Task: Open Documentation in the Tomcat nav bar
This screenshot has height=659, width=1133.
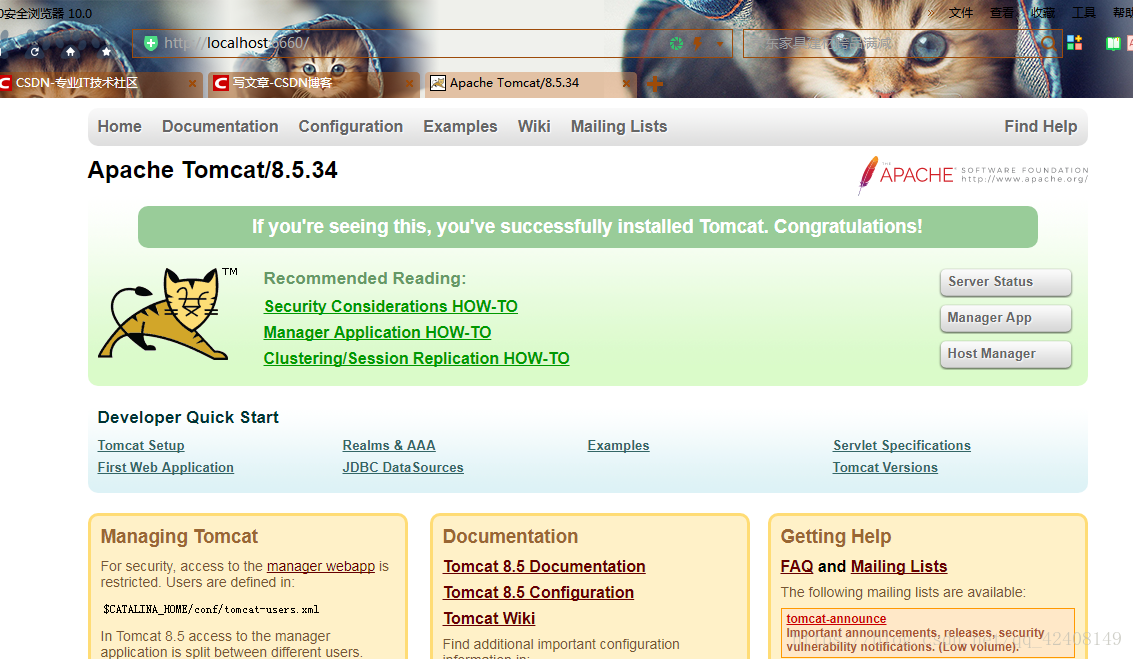Action: 220,126
